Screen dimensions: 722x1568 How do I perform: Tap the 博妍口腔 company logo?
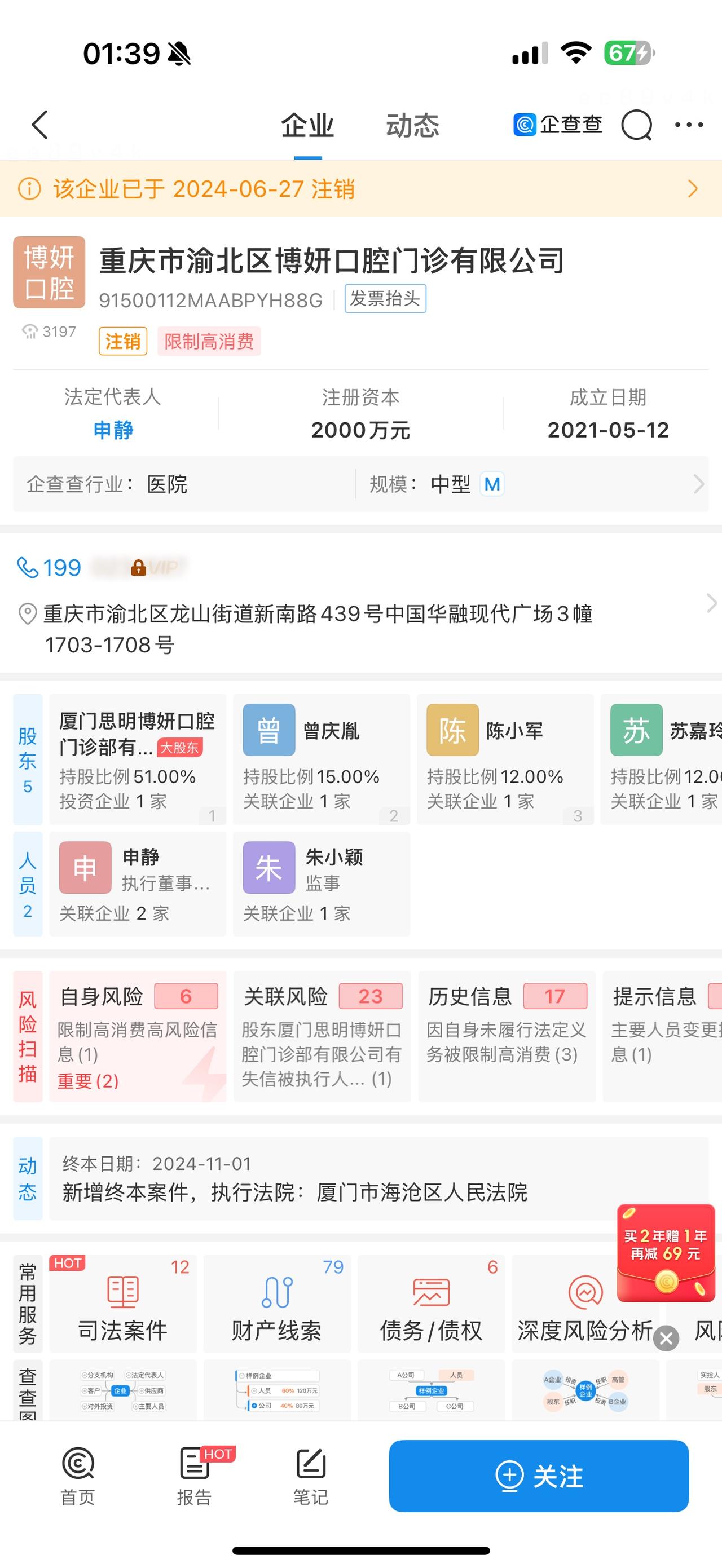click(x=49, y=272)
